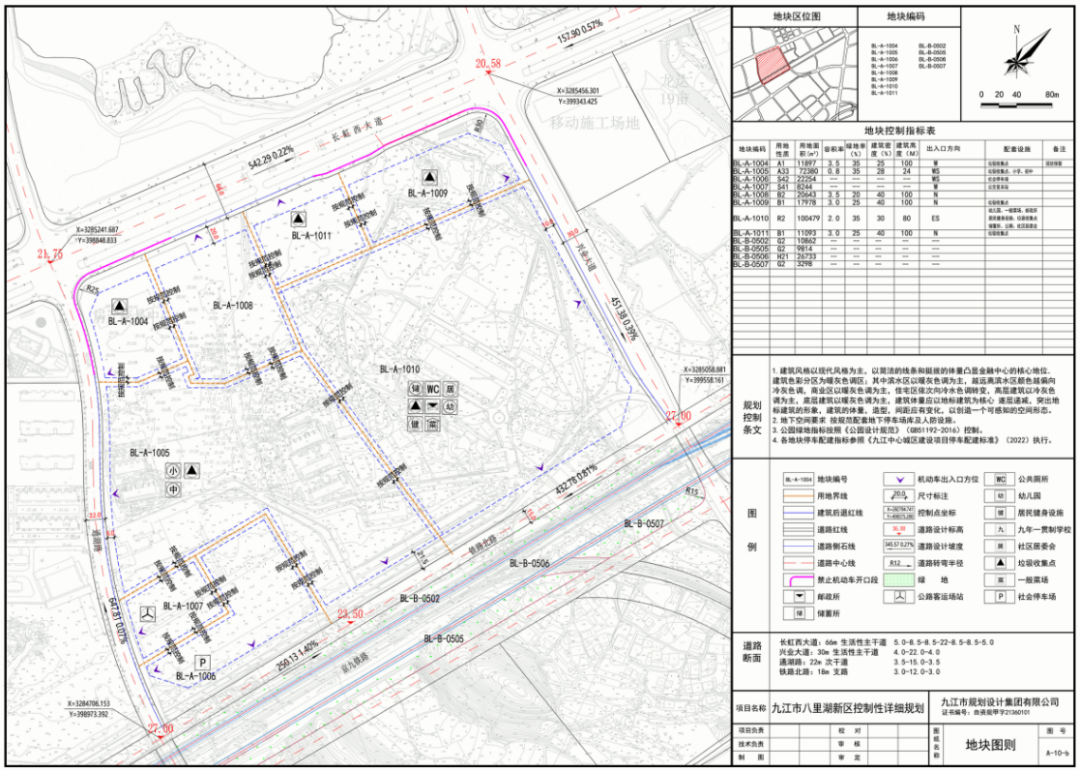Click the red elevation value 20.58

click(x=488, y=64)
